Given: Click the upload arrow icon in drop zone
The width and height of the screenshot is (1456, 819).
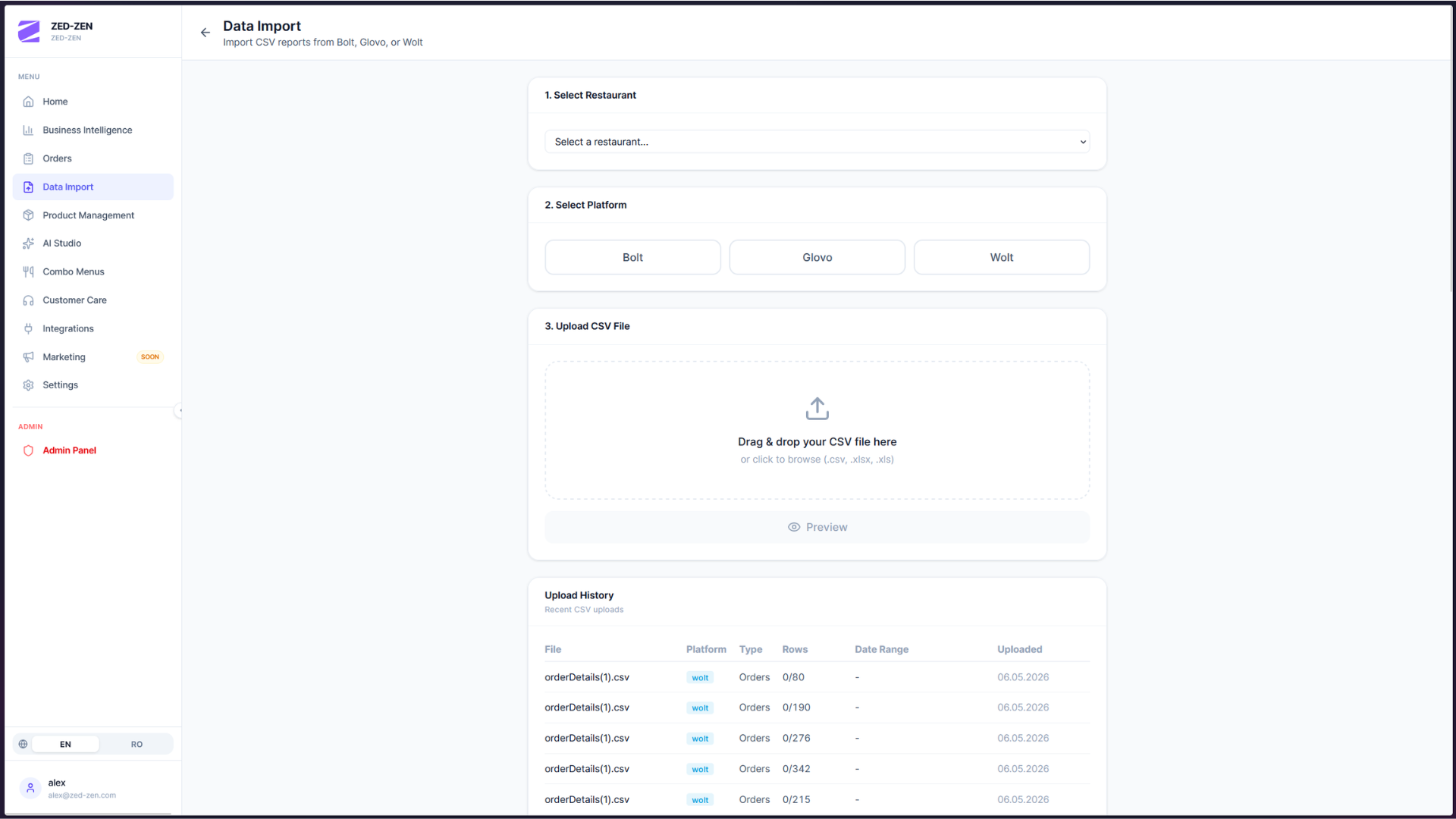Looking at the screenshot, I should pyautogui.click(x=817, y=409).
